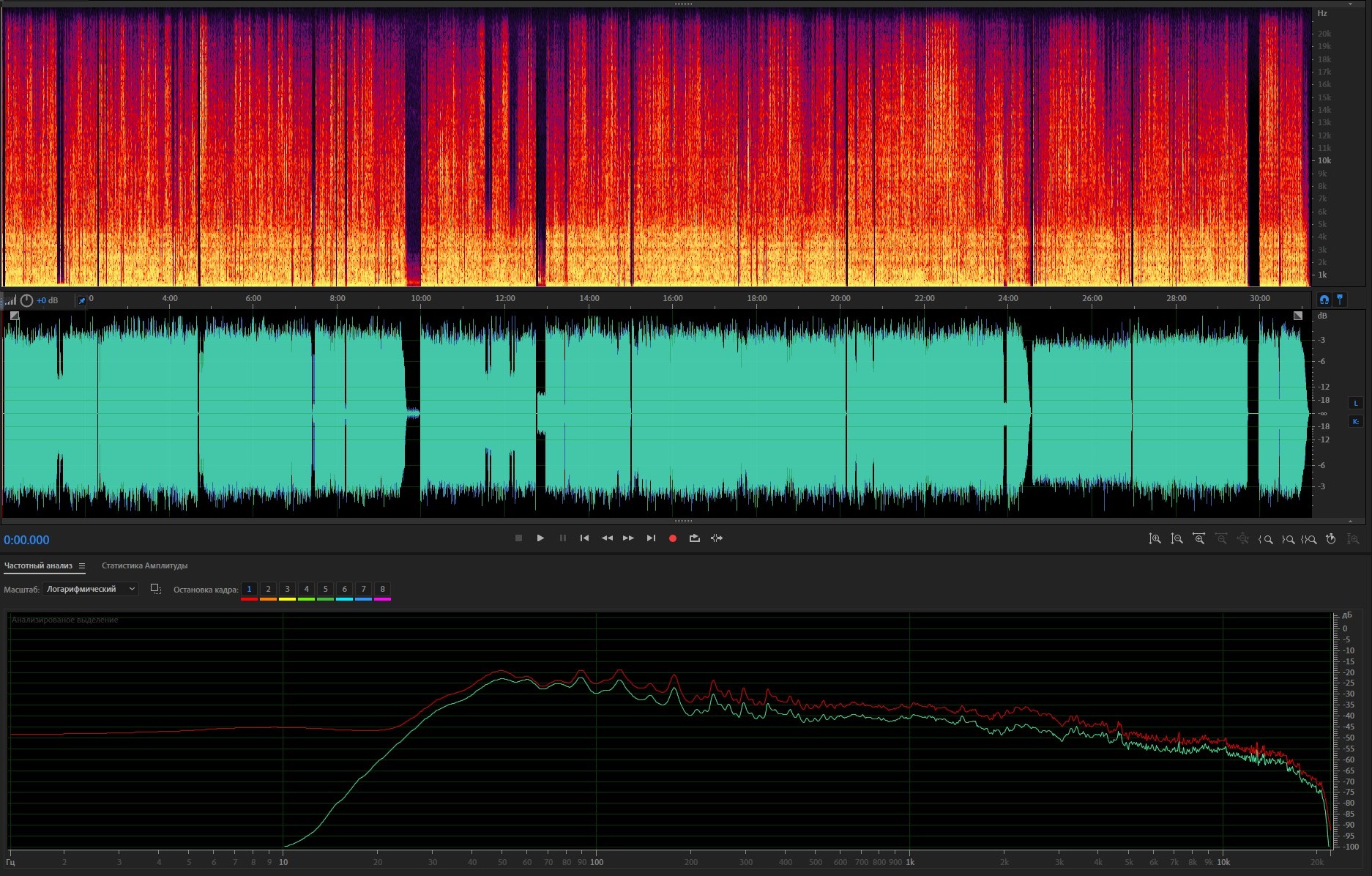Move playhead to next marker
1372x876 pixels.
coord(651,538)
